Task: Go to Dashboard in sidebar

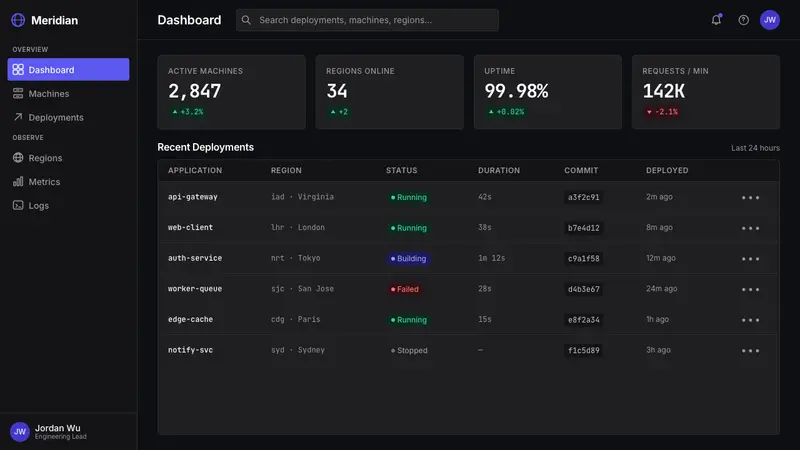Action: pyautogui.click(x=68, y=69)
